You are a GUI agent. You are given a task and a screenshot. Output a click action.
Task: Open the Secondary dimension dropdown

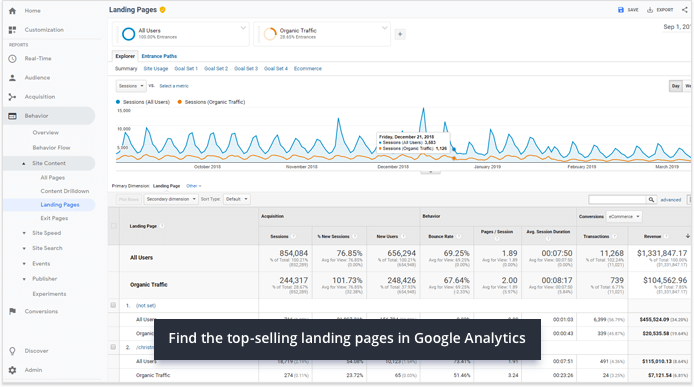point(171,199)
